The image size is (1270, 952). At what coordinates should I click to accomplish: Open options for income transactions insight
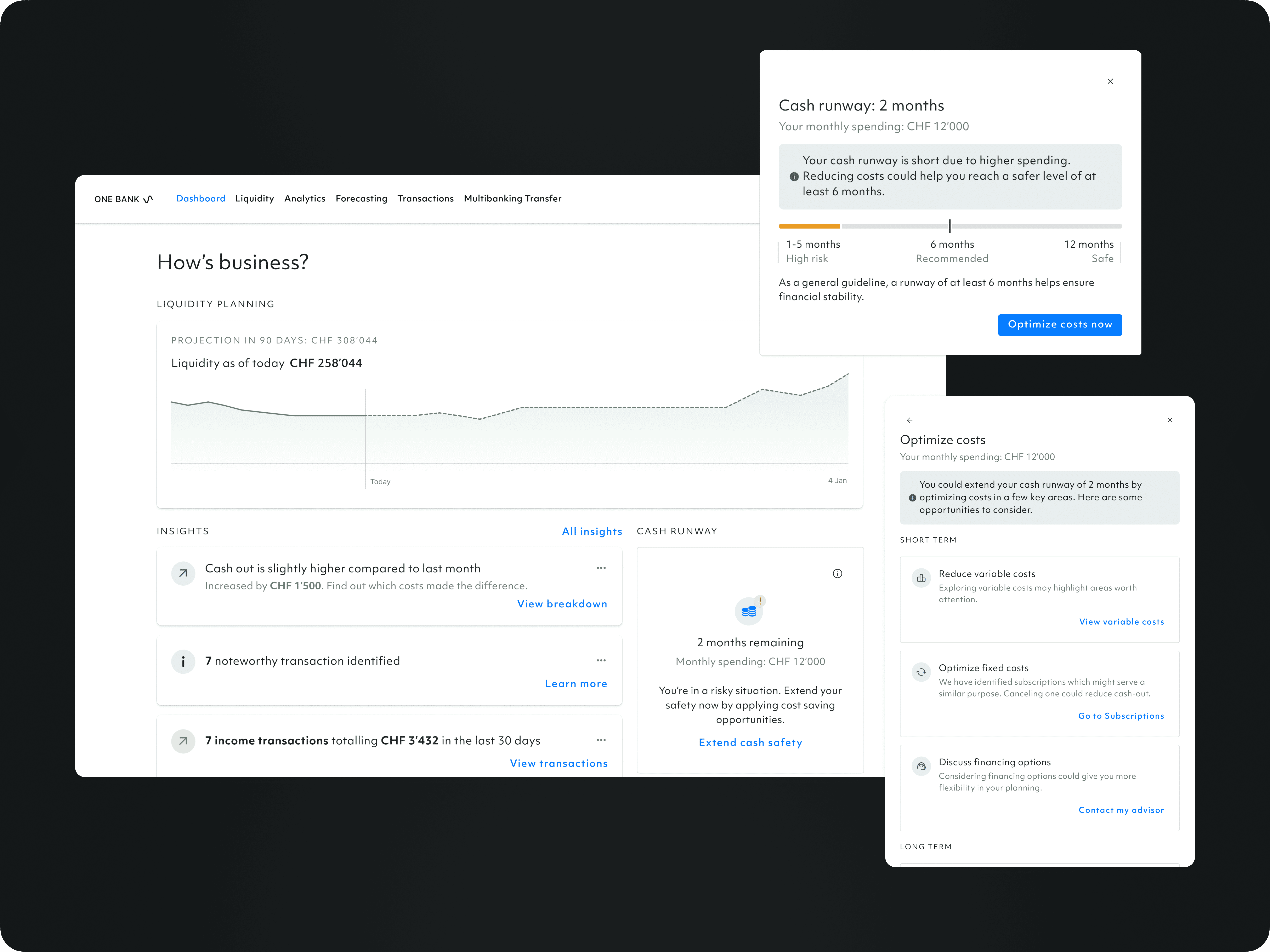(x=601, y=740)
